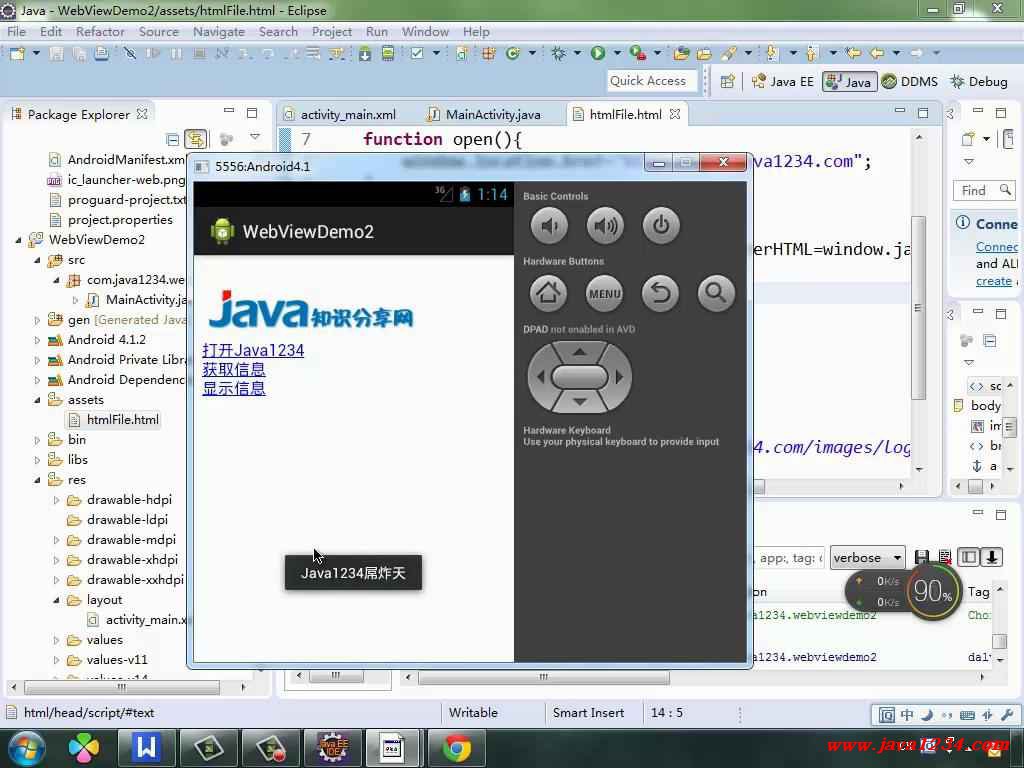Screen dimensions: 1024x768
Task: Select AndroidManifest.xml in the tree
Action: (x=118, y=159)
